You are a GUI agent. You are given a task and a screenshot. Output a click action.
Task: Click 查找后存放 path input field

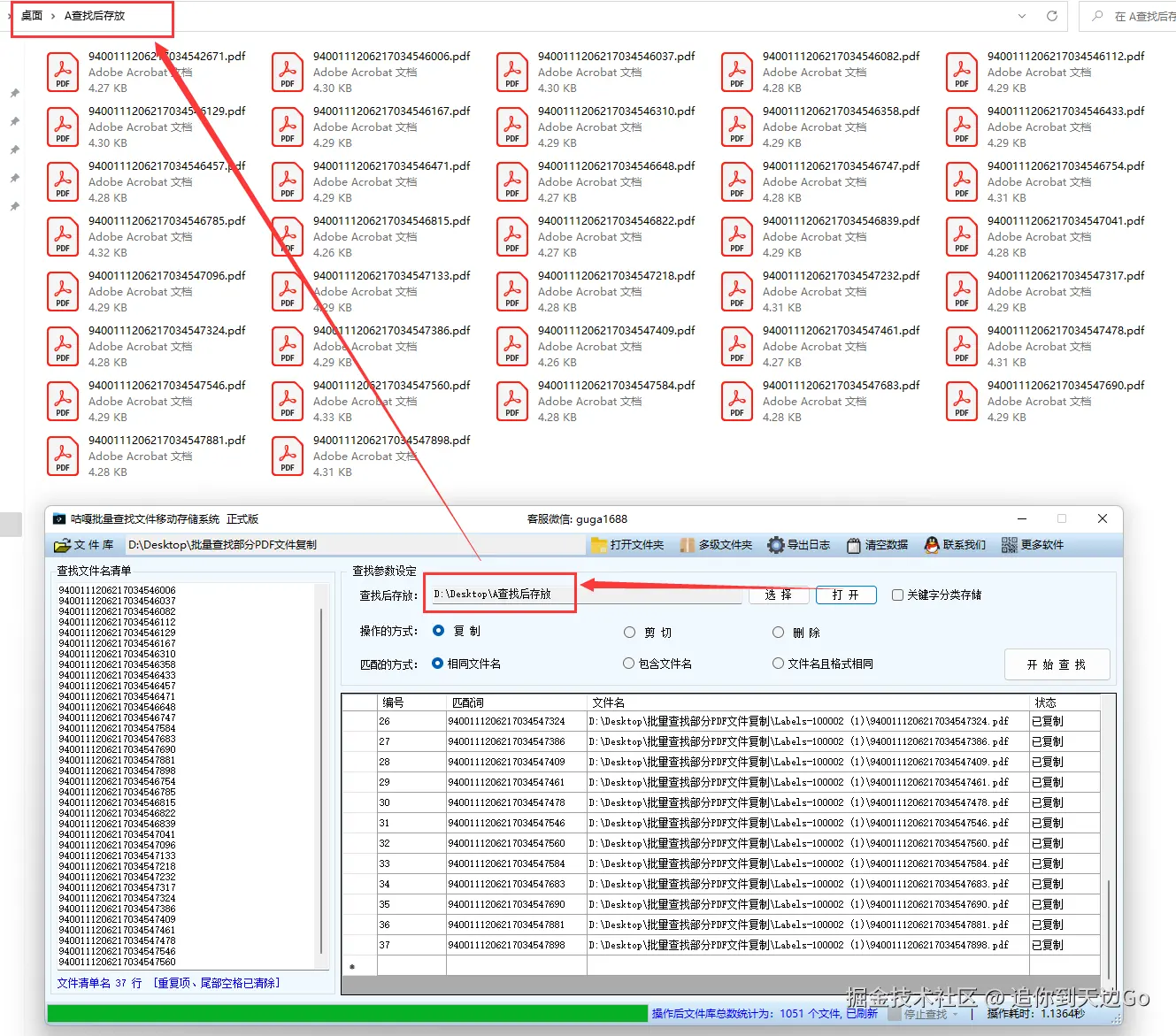click(586, 595)
